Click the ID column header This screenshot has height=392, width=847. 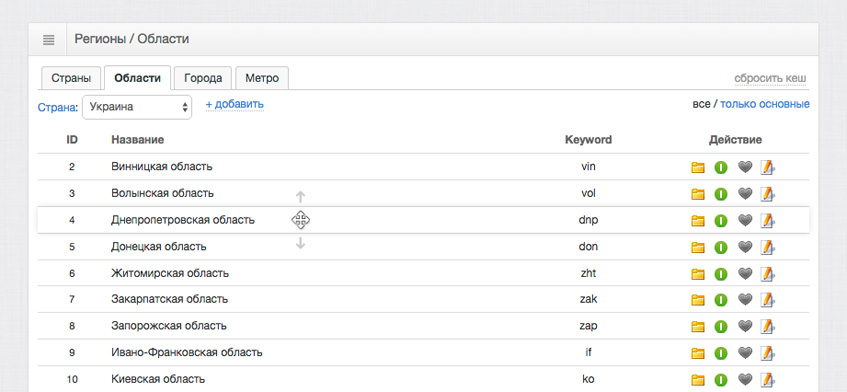tap(72, 140)
